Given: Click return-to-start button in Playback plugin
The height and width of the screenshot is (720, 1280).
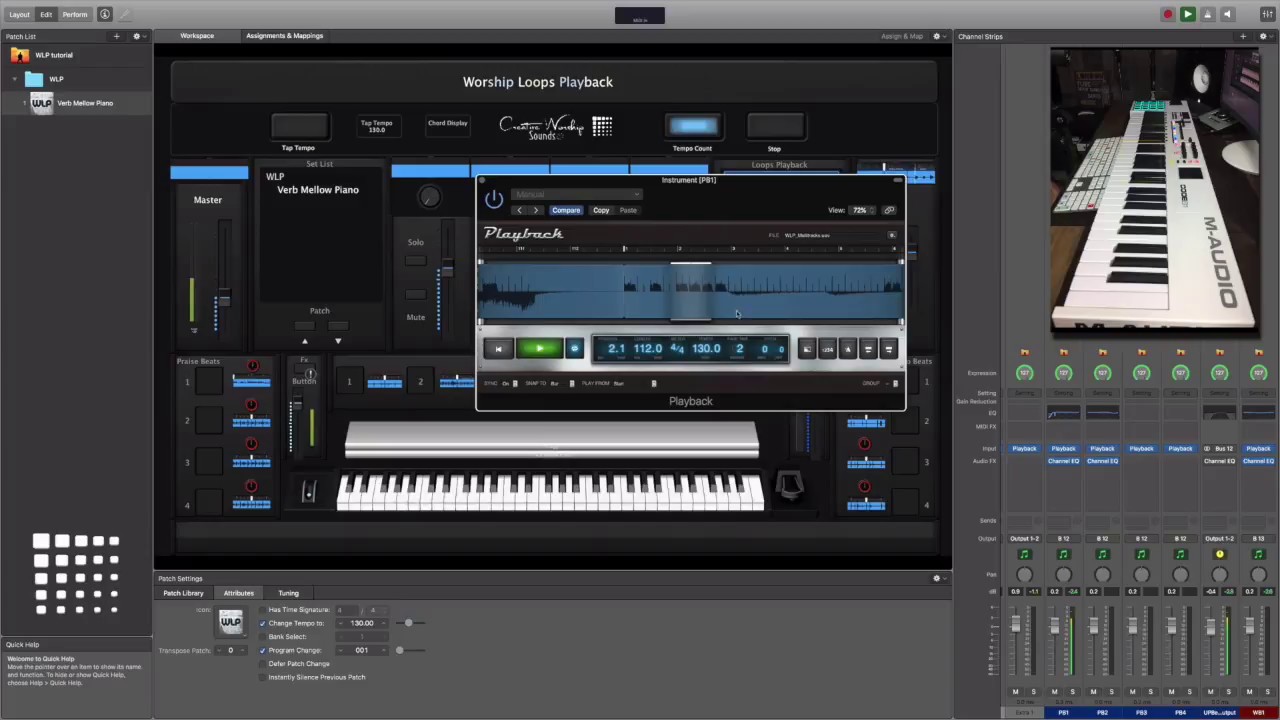Looking at the screenshot, I should click(x=498, y=348).
